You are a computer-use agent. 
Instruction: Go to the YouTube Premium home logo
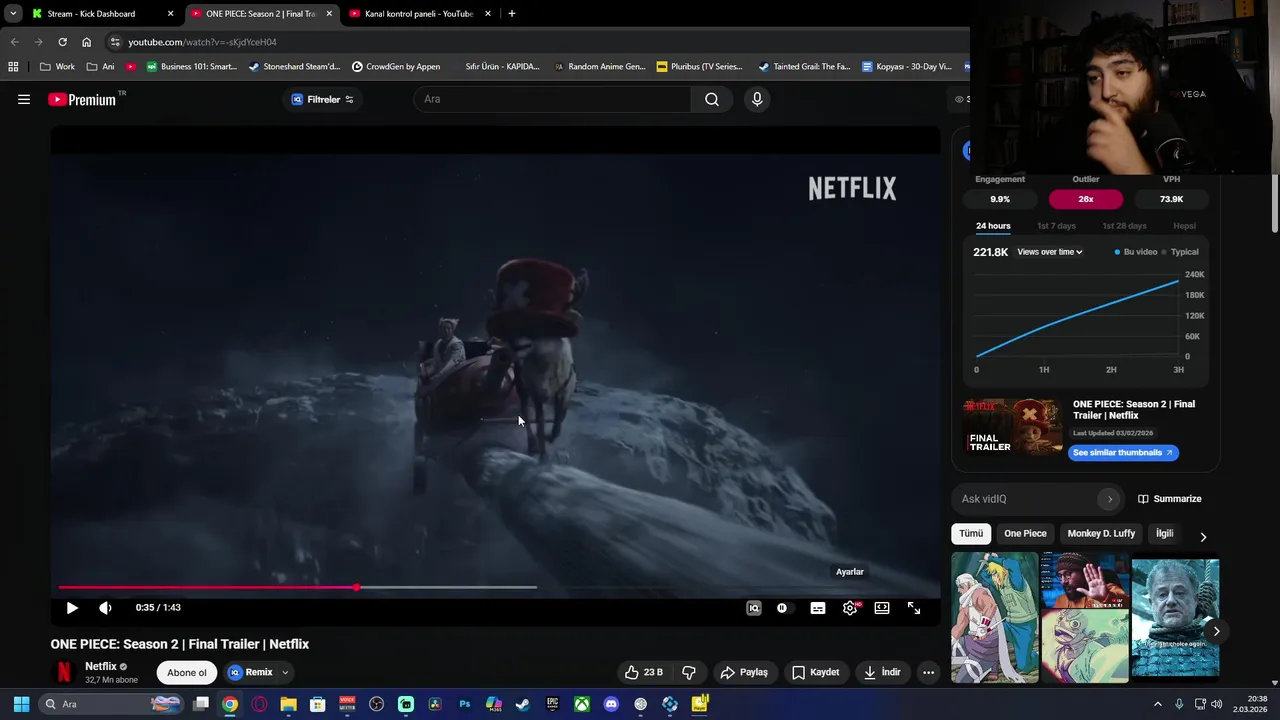point(82,99)
